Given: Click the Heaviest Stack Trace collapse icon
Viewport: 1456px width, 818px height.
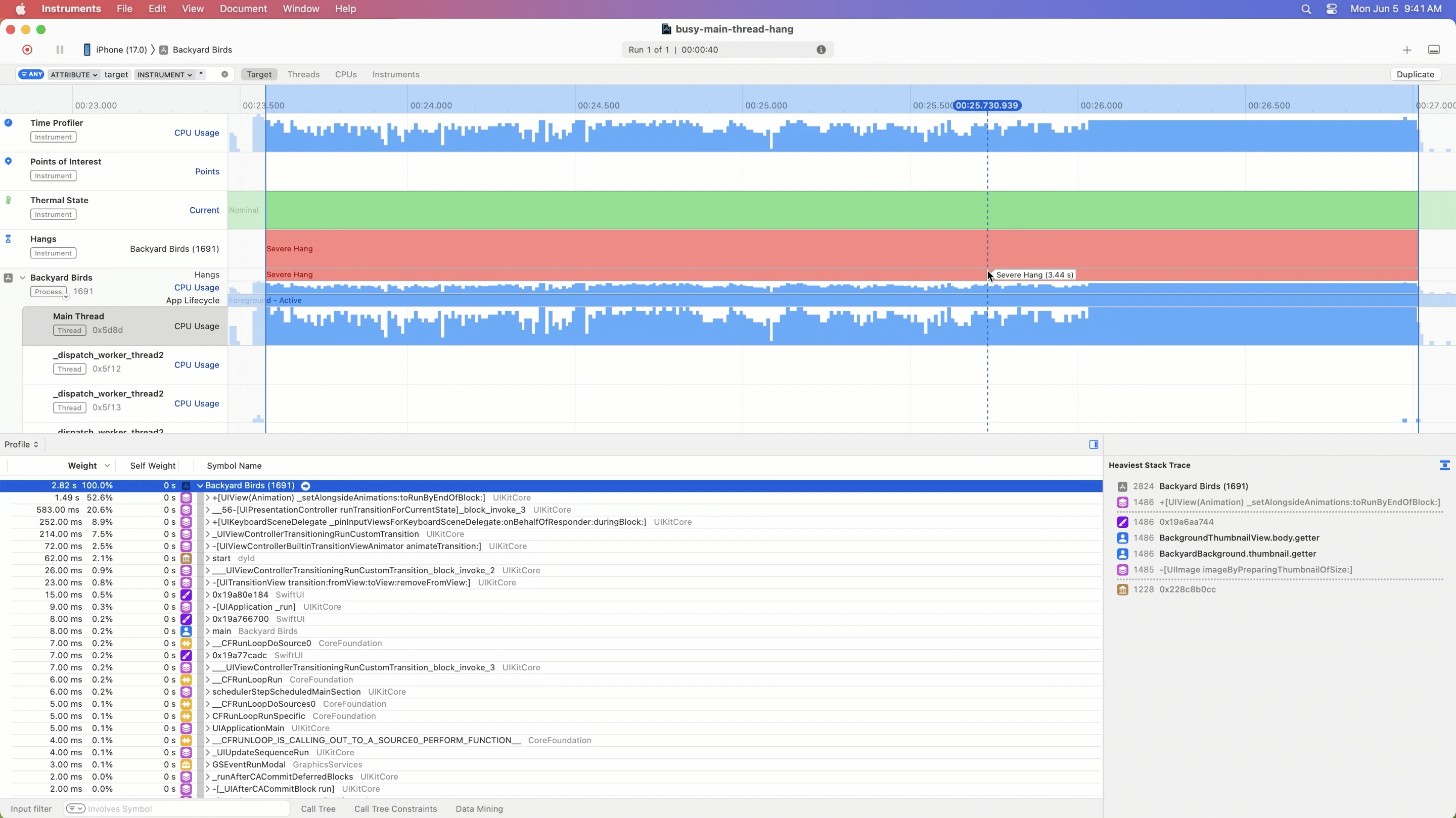Looking at the screenshot, I should 1444,465.
